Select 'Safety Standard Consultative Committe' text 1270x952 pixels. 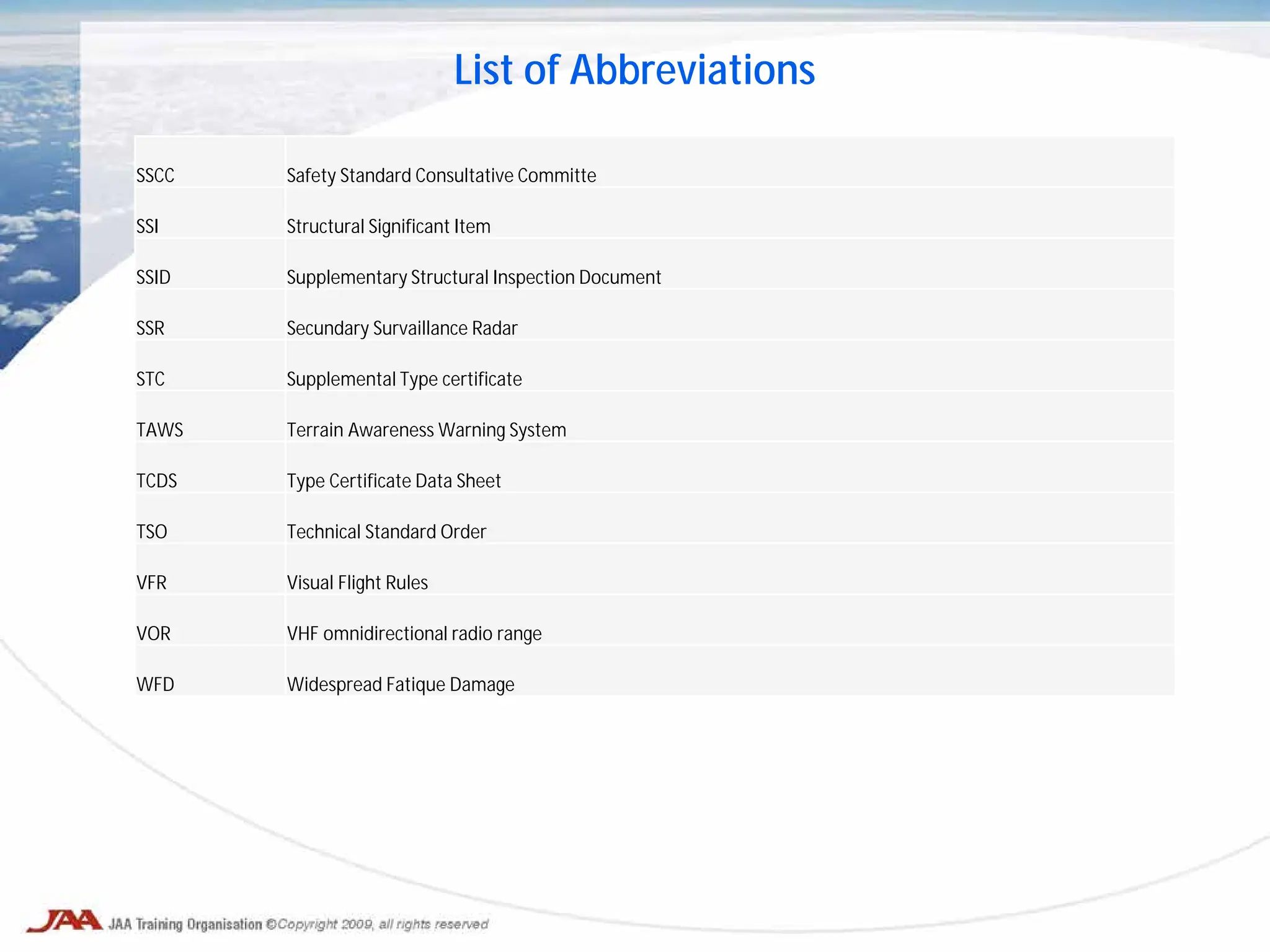442,176
